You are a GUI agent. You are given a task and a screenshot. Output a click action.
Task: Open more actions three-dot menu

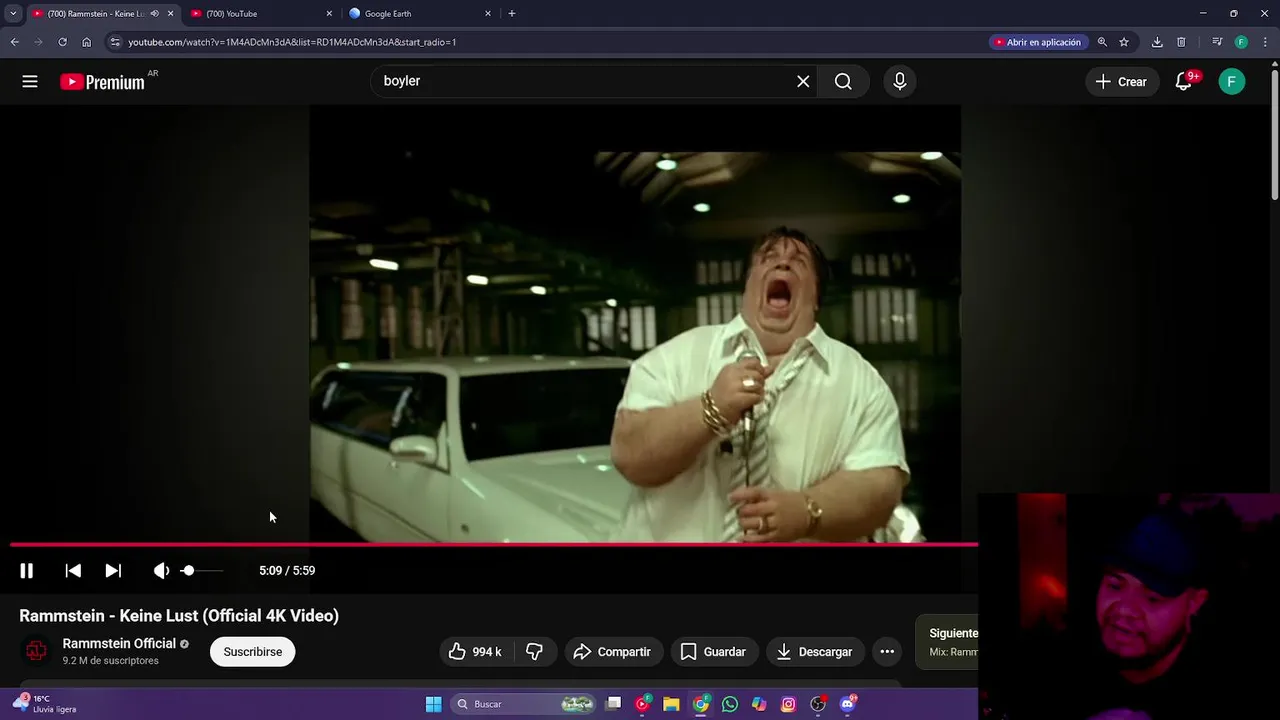click(x=887, y=652)
